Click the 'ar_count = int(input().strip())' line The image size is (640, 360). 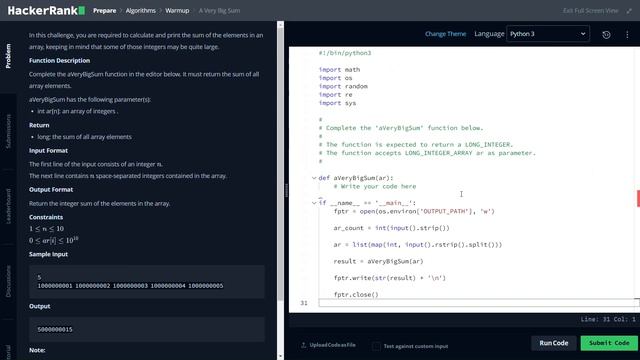tap(391, 228)
